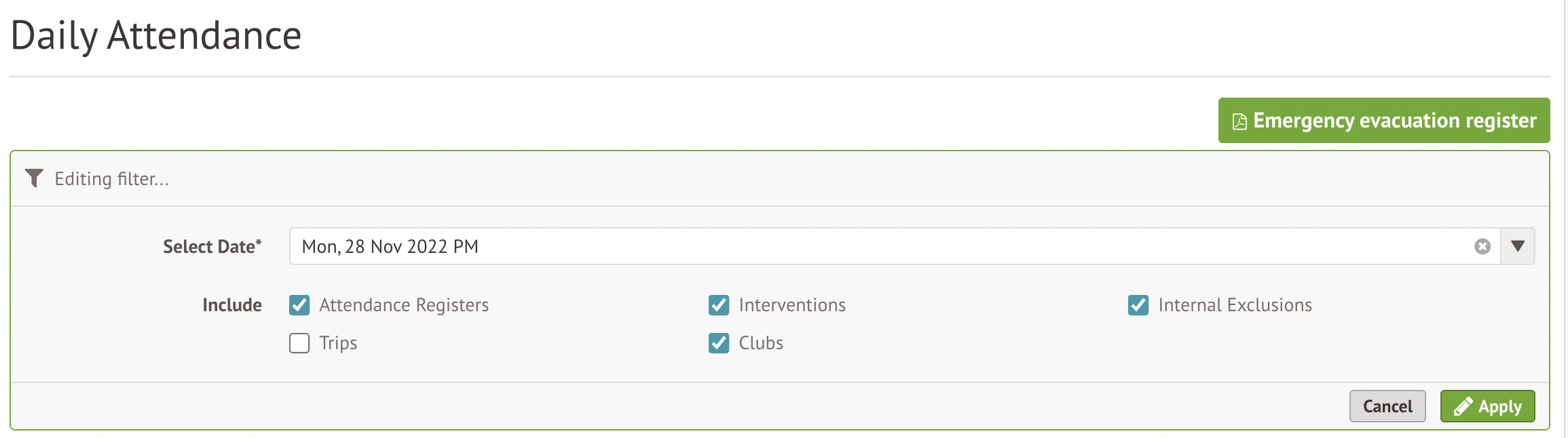This screenshot has width=1568, height=438.
Task: Click the PDF icon on the evacuation register button
Action: [1239, 121]
